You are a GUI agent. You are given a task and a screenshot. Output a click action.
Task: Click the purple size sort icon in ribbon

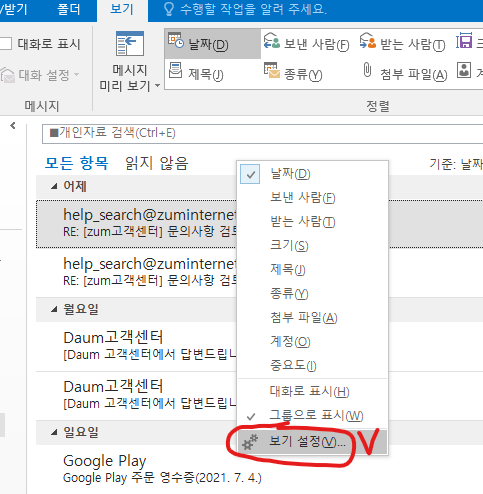[464, 41]
